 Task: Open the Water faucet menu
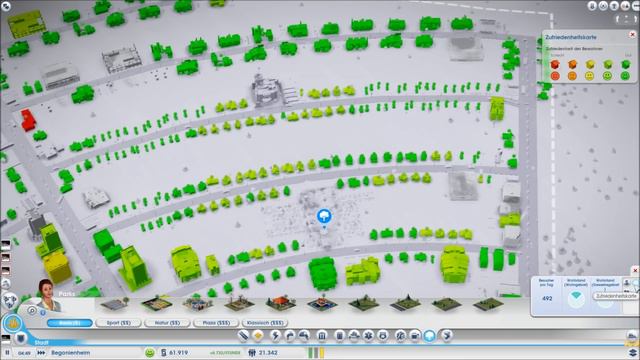[x=289, y=336]
